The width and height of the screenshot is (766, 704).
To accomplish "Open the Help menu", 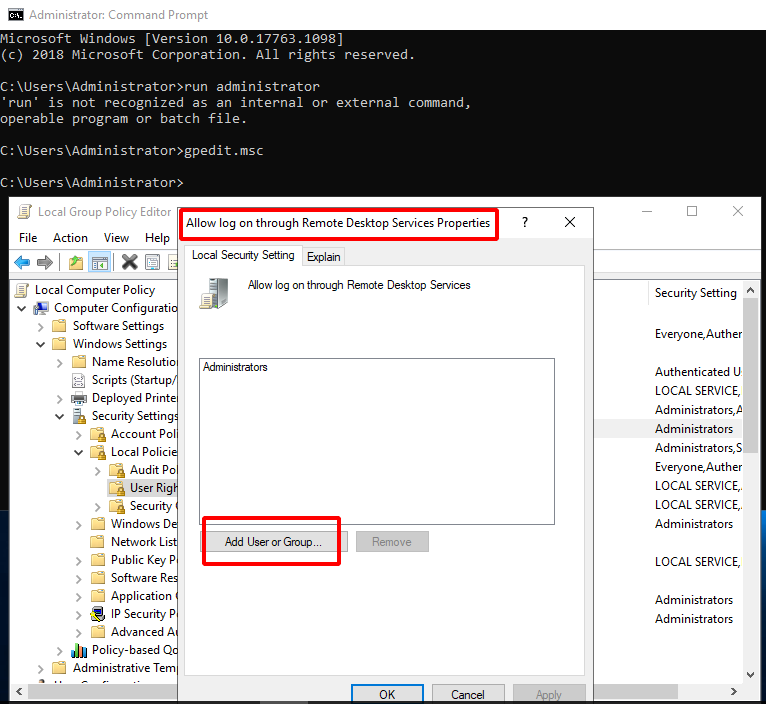I will (x=157, y=238).
